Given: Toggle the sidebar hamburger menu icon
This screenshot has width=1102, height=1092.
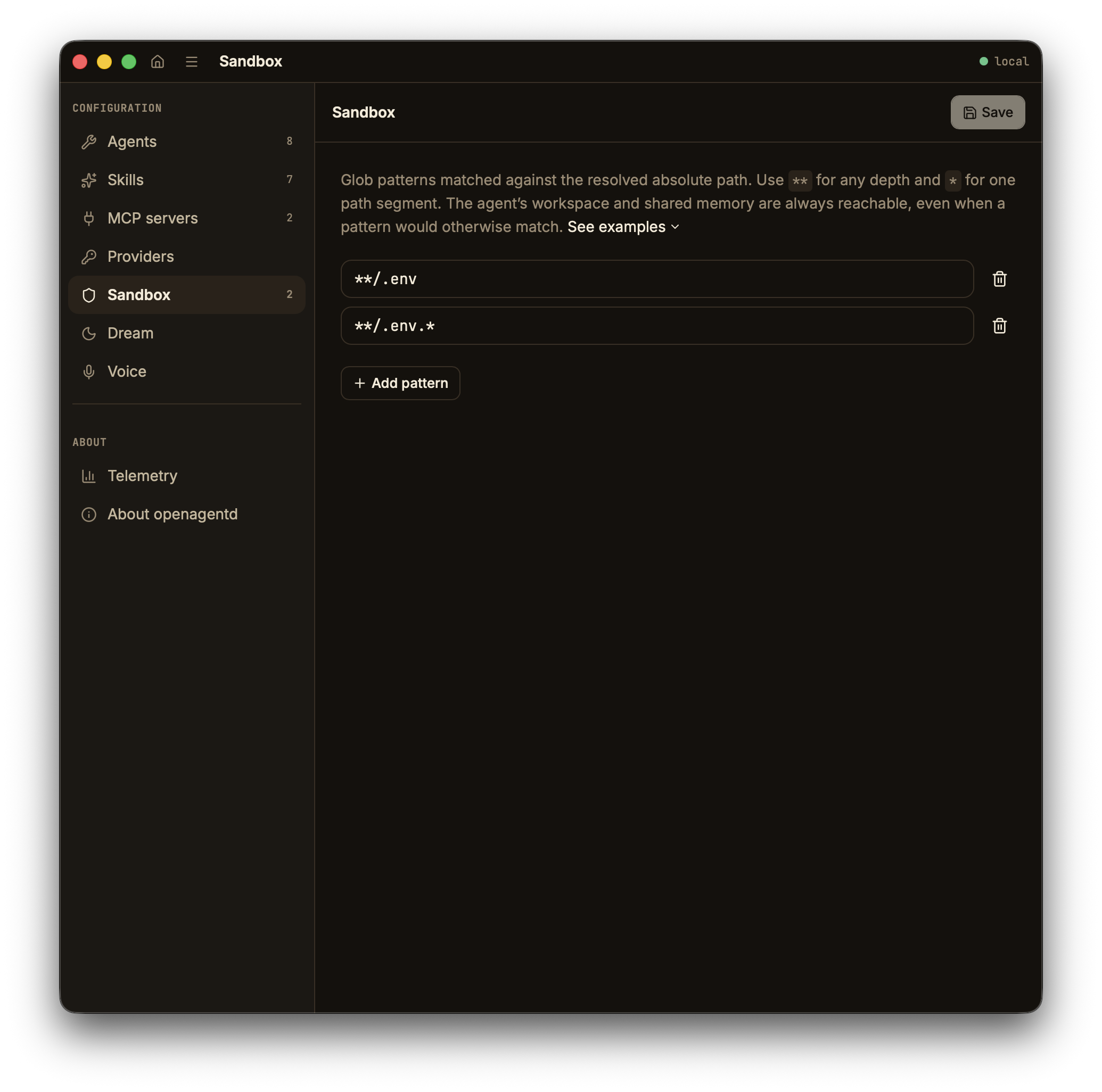Looking at the screenshot, I should pos(192,62).
